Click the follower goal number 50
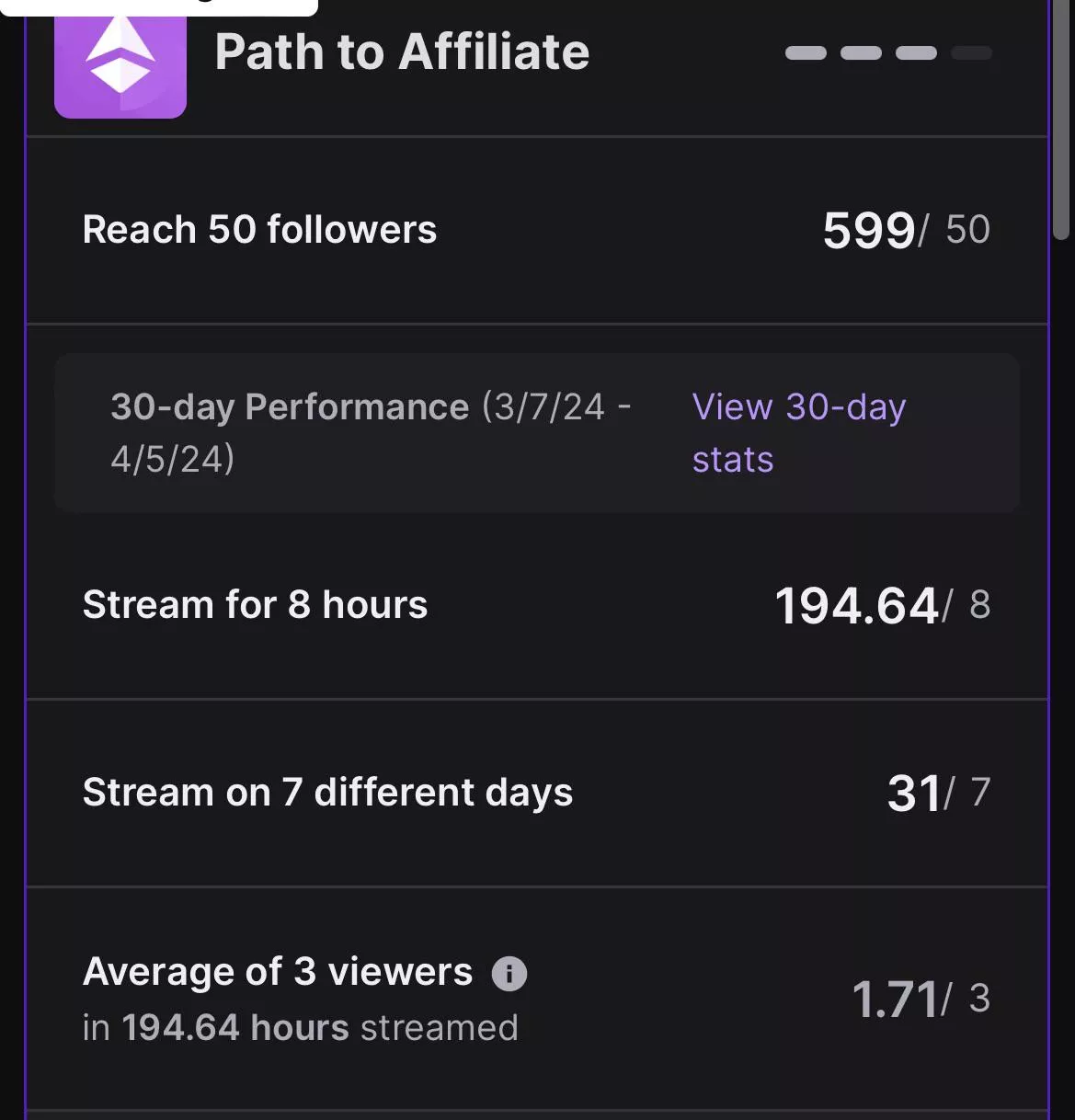The height and width of the screenshot is (1120, 1075). [x=967, y=230]
